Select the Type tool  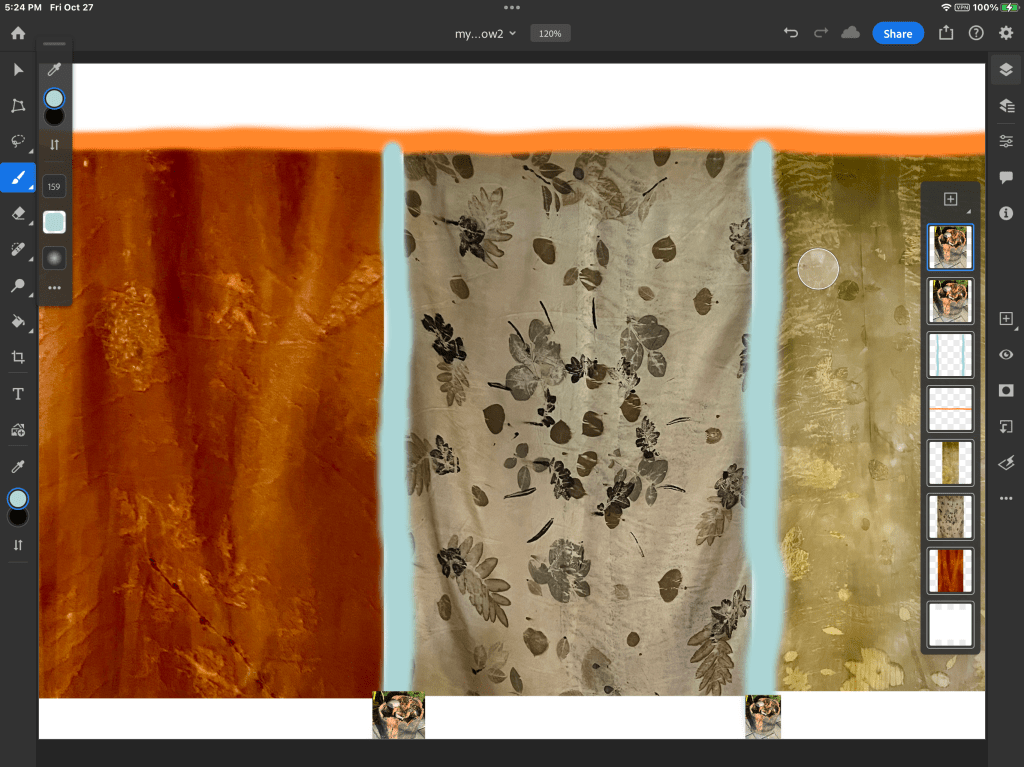coord(18,394)
